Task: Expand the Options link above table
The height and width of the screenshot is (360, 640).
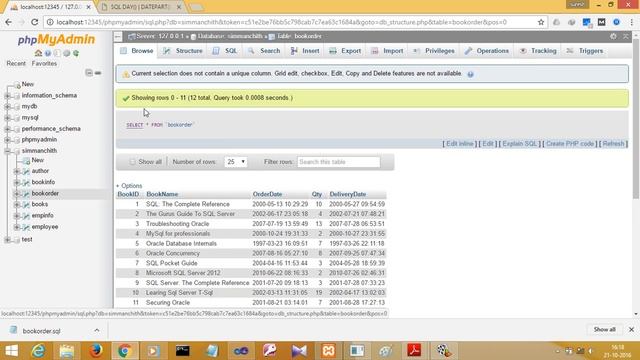Action: [129, 186]
